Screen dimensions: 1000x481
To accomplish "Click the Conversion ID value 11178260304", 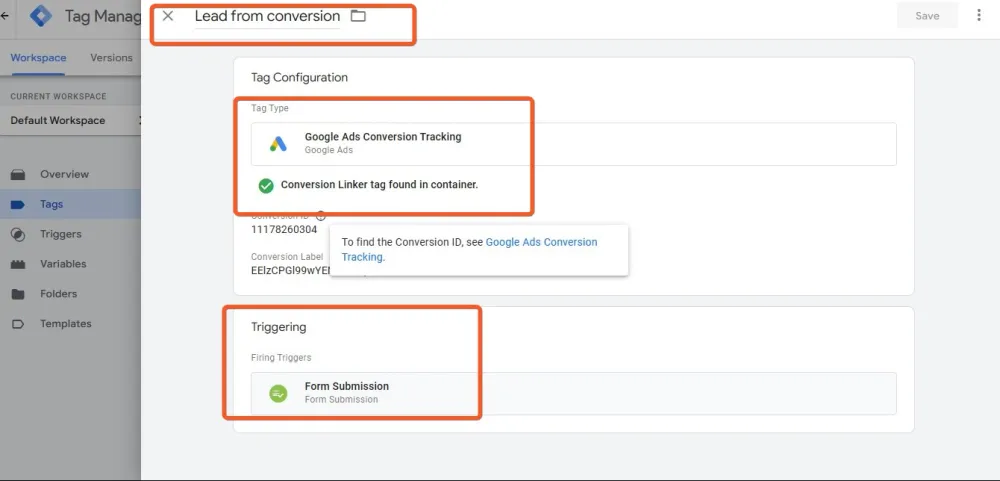I will point(284,229).
